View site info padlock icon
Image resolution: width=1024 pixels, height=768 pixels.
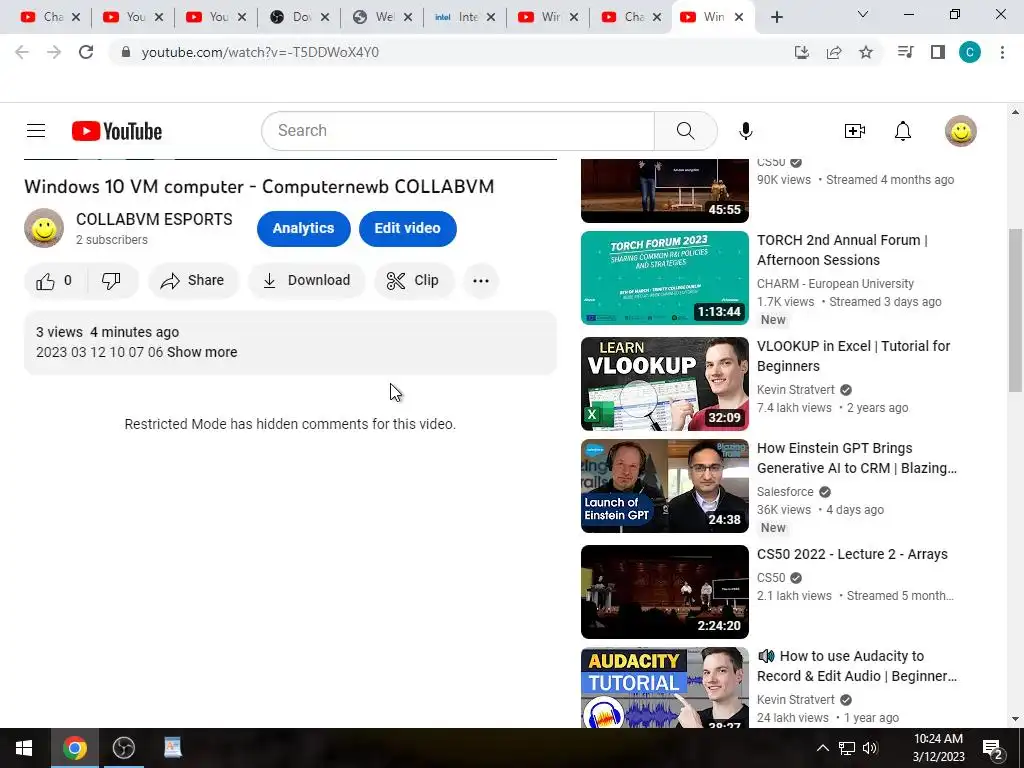coord(126,52)
